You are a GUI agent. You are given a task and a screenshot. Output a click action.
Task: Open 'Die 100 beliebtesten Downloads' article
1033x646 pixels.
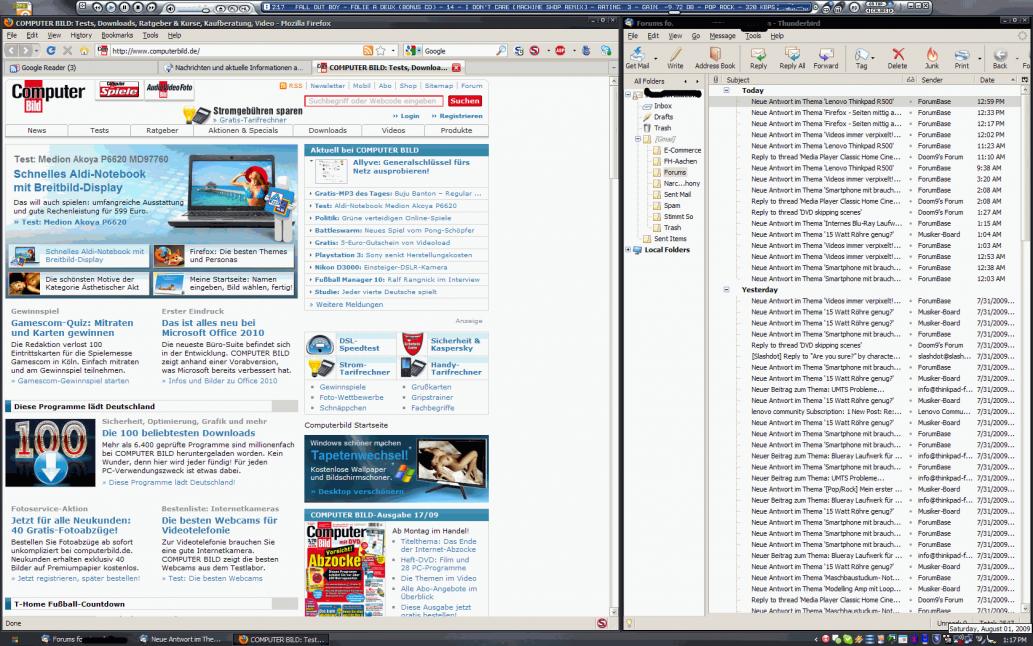[179, 433]
